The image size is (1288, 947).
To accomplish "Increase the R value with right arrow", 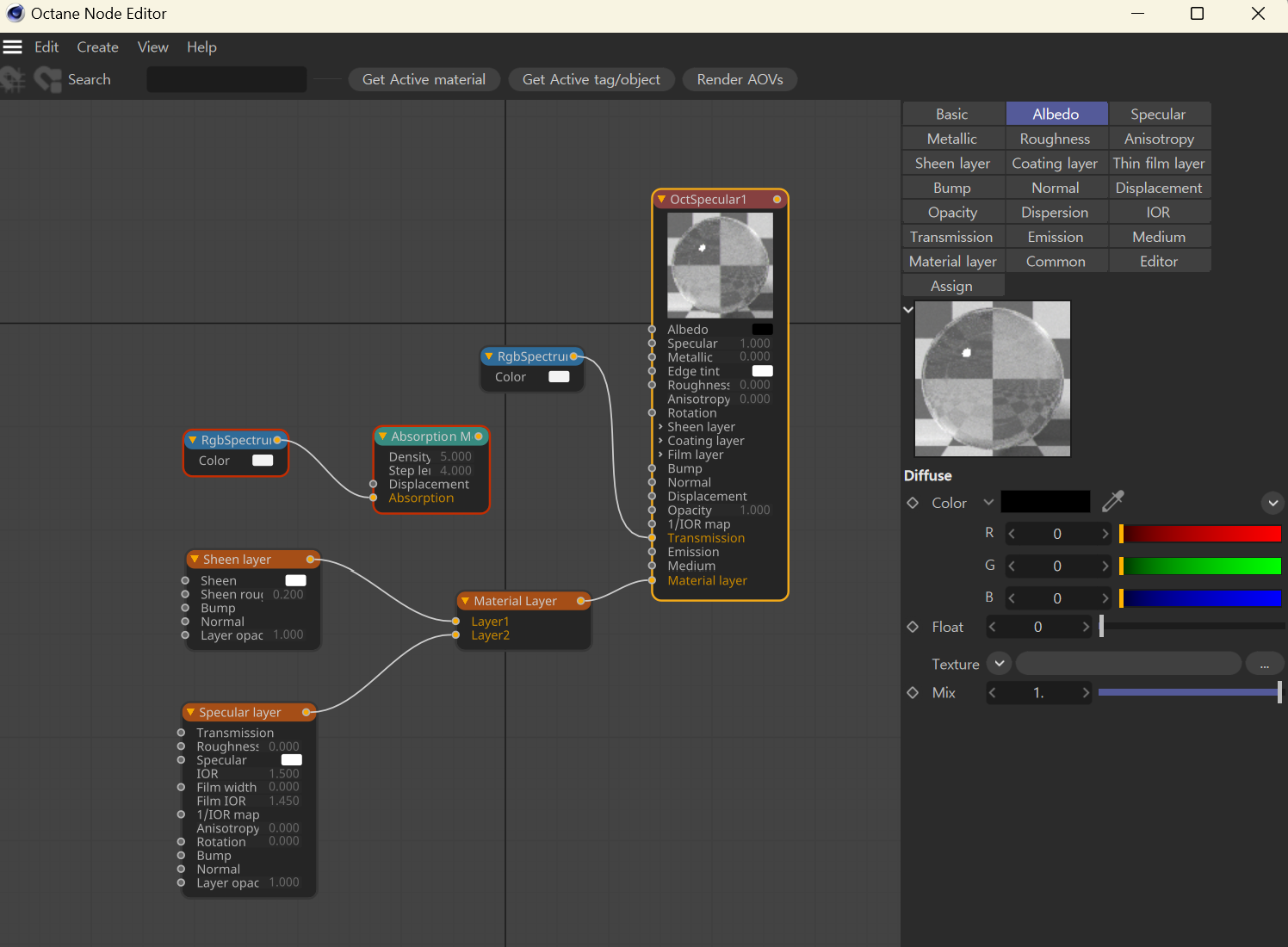I will point(1105,534).
